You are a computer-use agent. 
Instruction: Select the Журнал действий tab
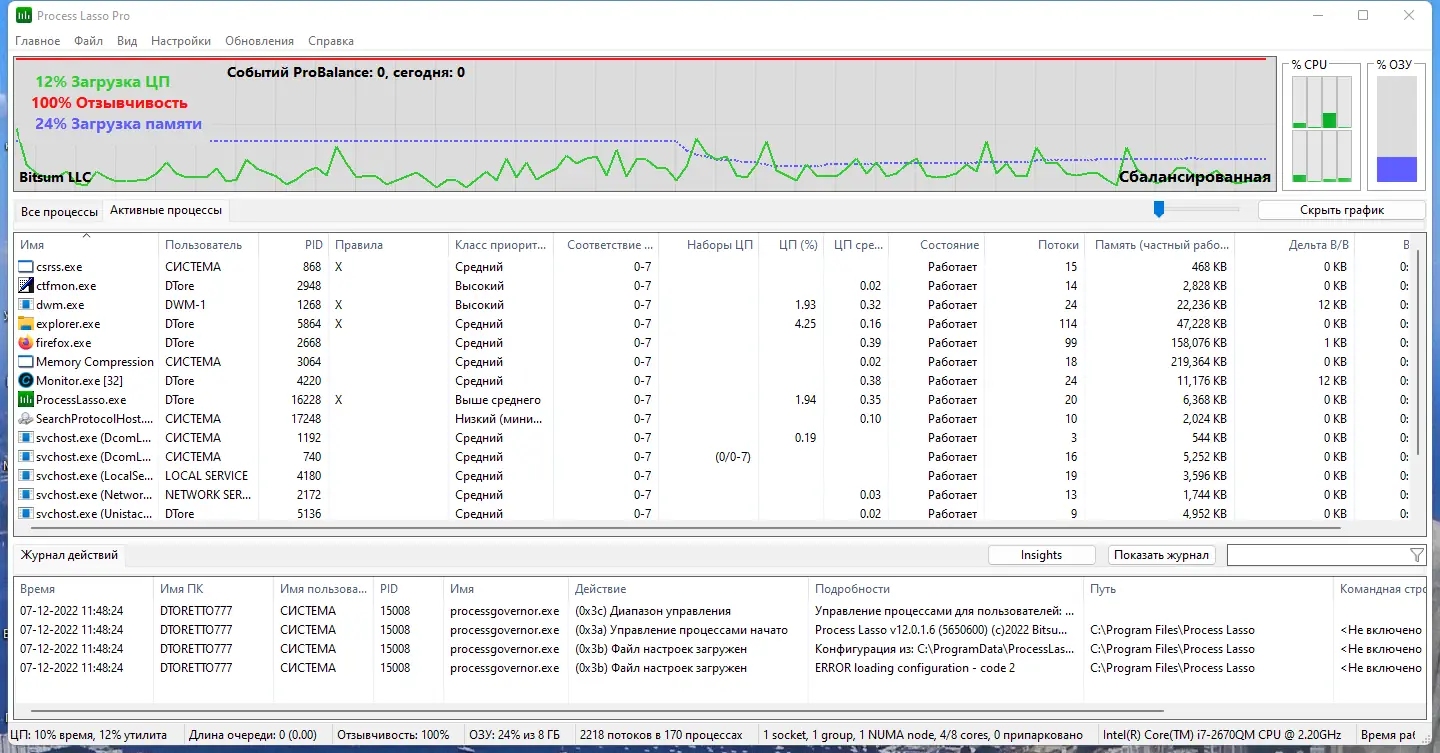coord(70,555)
